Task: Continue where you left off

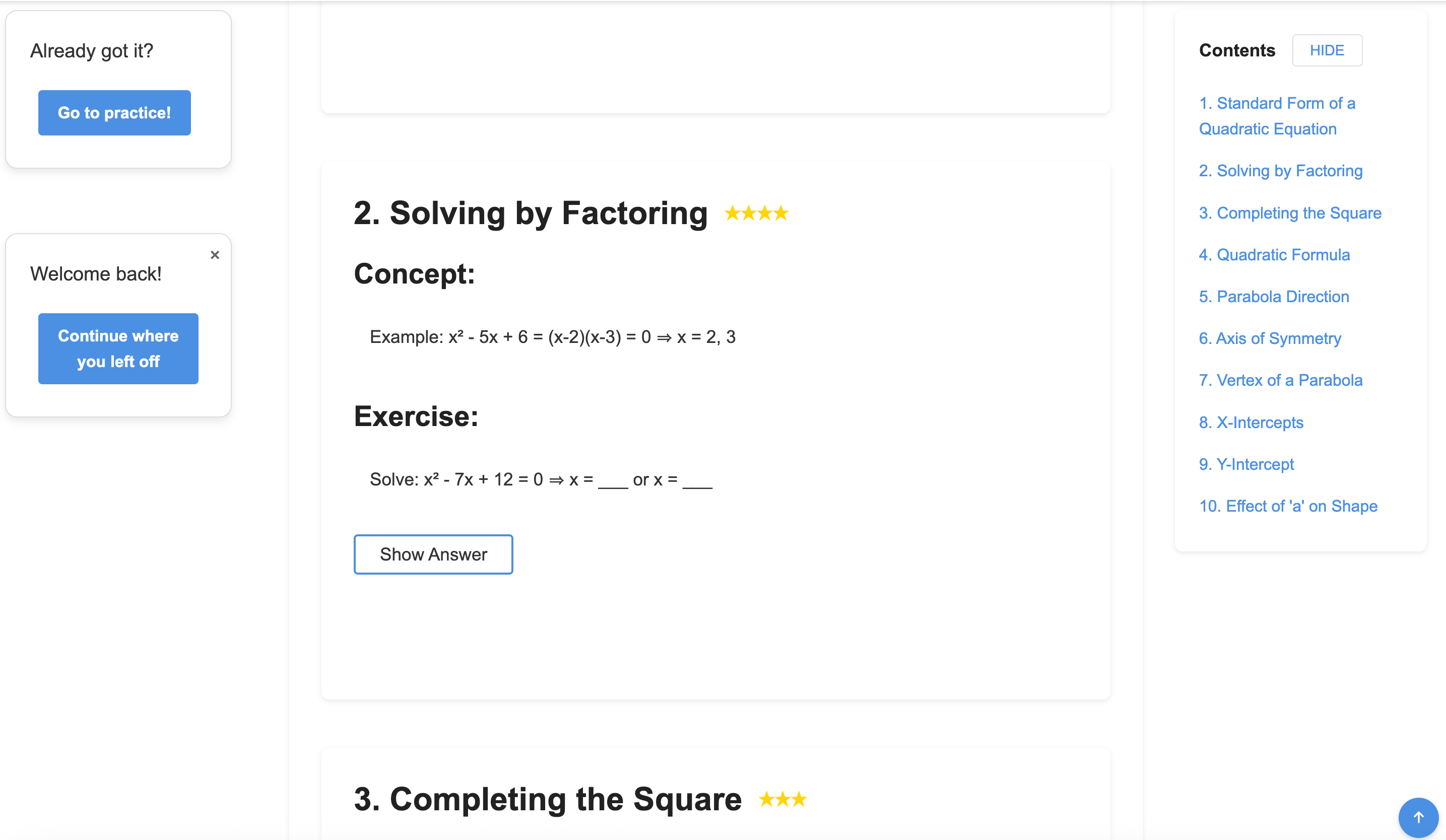Action: 118,348
